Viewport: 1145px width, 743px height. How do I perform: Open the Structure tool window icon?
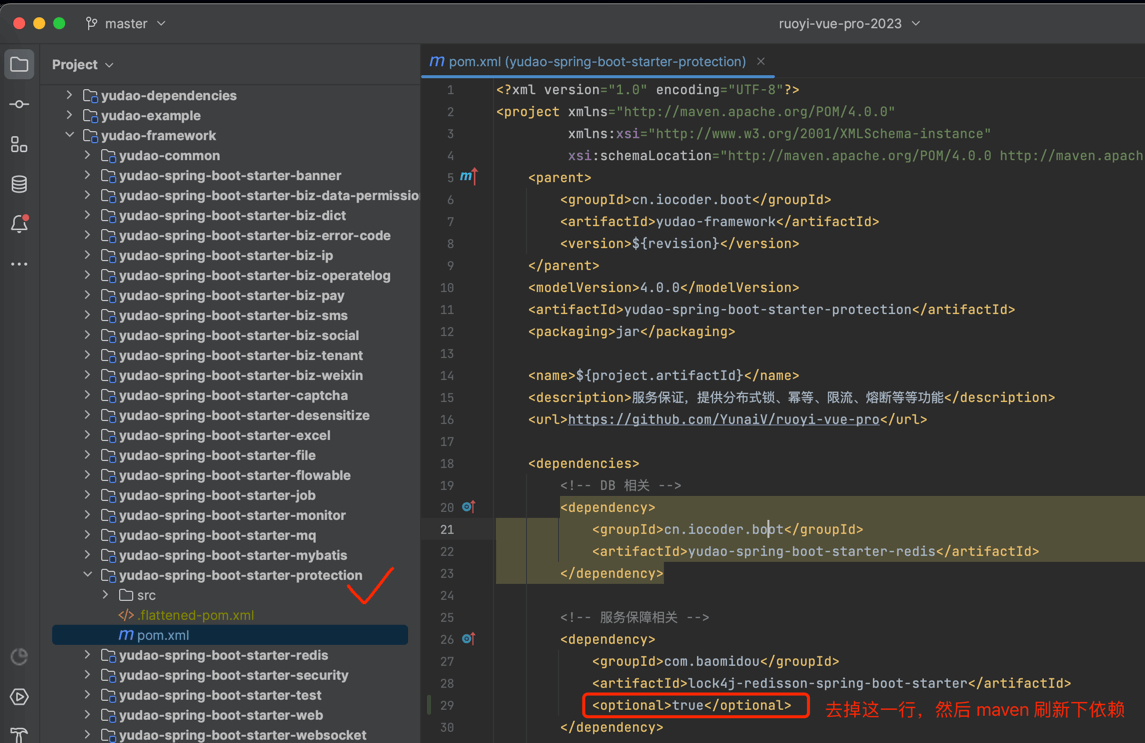tap(19, 145)
